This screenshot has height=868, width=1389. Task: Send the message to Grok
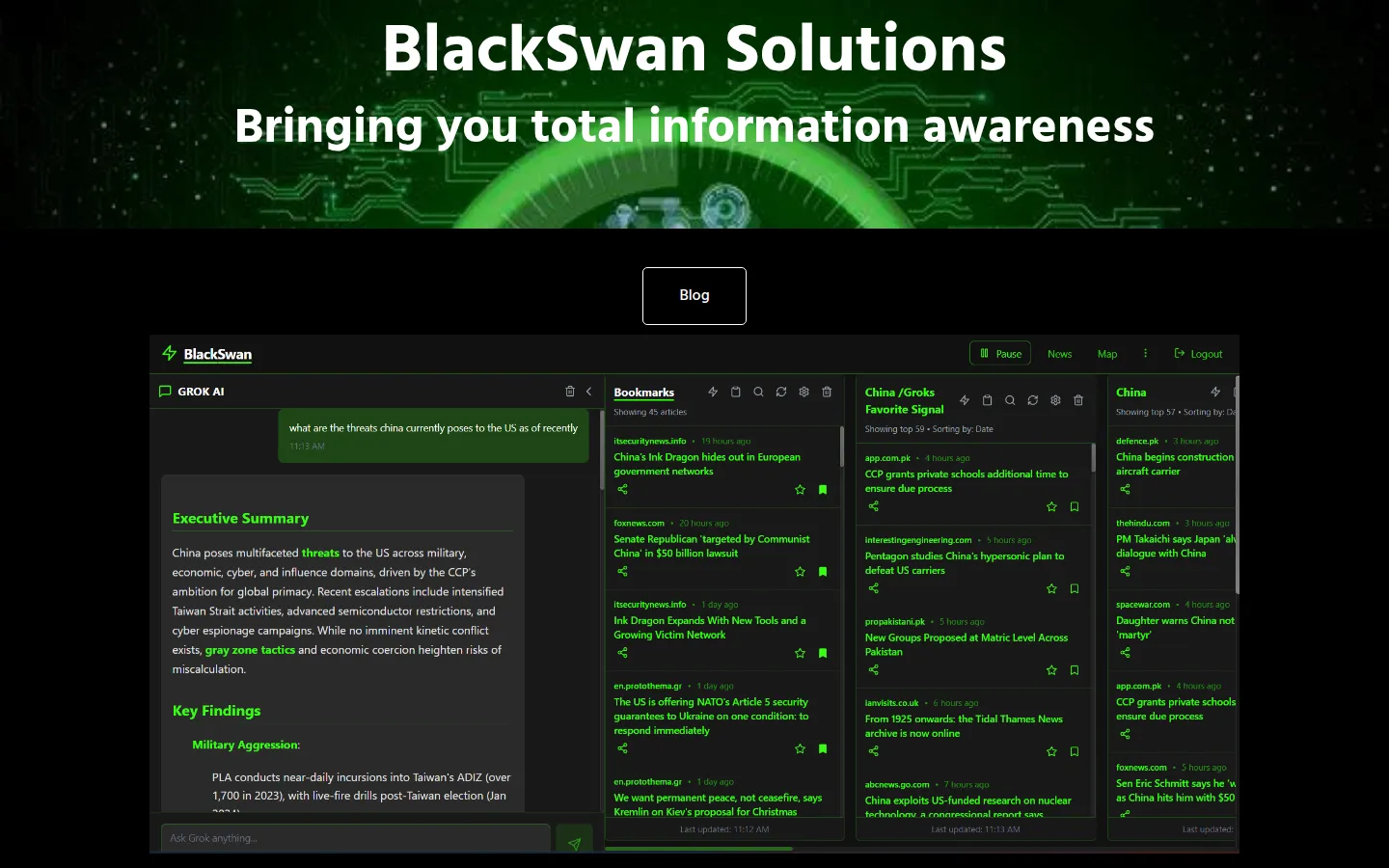(x=574, y=842)
